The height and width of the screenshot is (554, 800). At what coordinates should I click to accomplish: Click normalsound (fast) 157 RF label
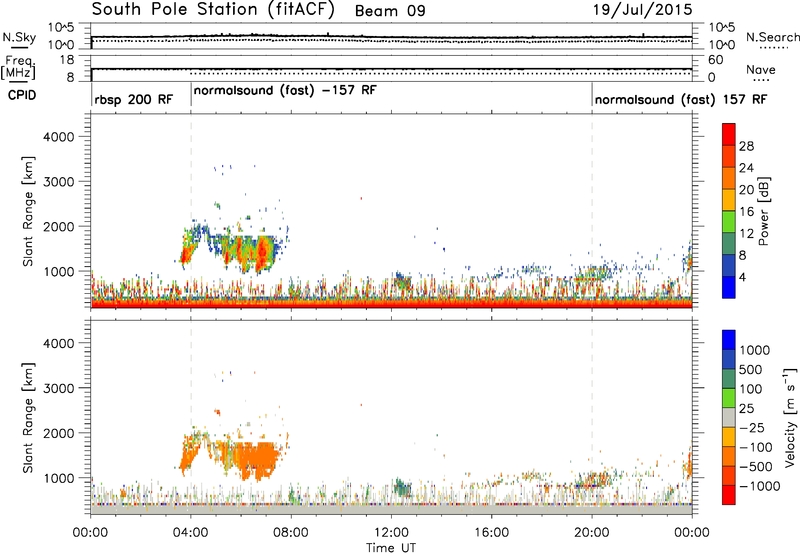(681, 99)
